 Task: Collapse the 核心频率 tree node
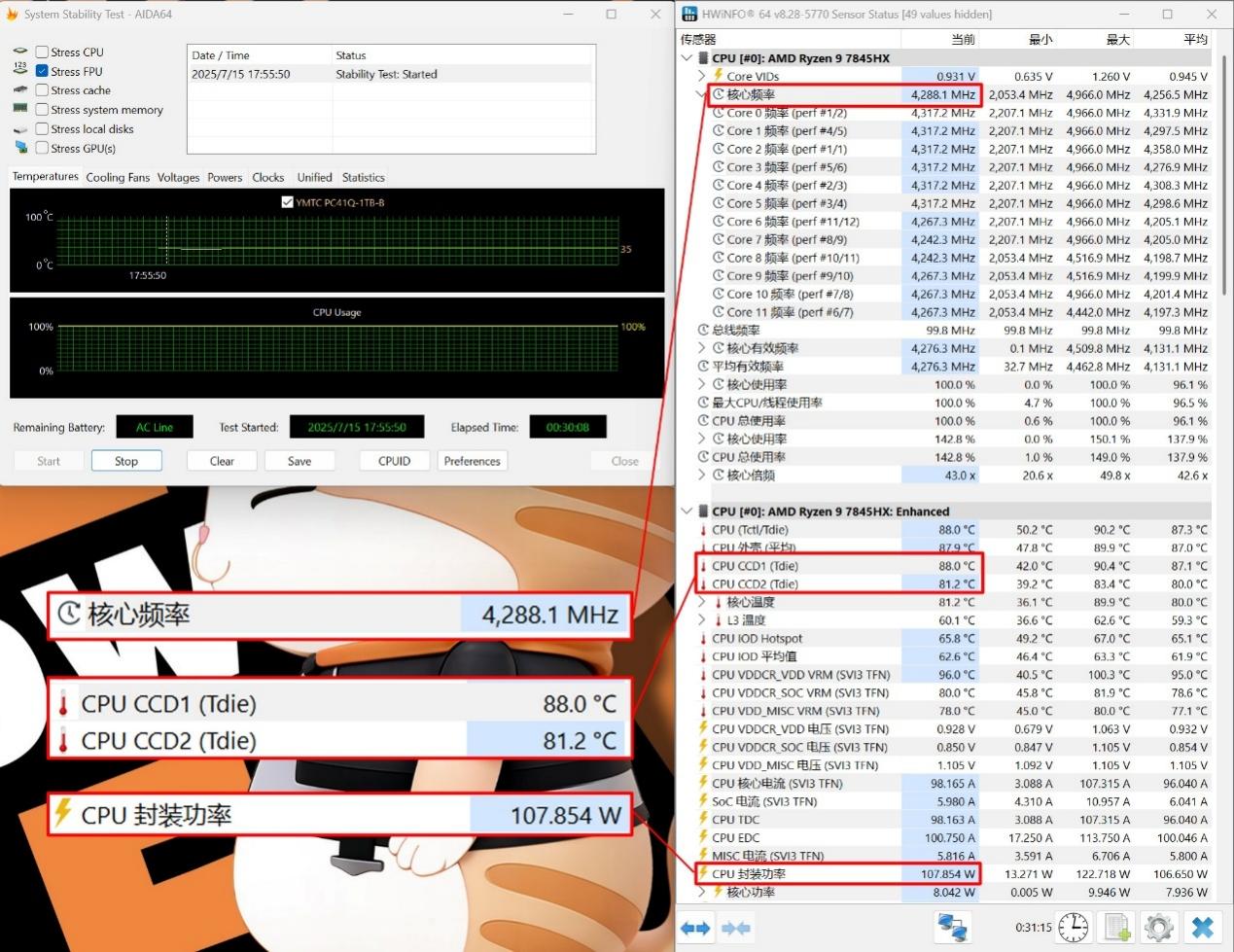(702, 94)
